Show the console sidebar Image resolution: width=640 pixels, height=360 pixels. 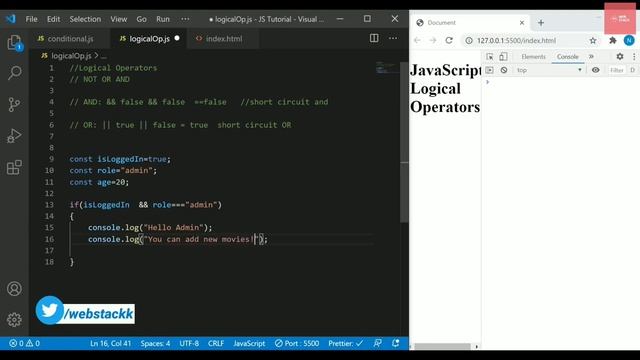tap(489, 70)
